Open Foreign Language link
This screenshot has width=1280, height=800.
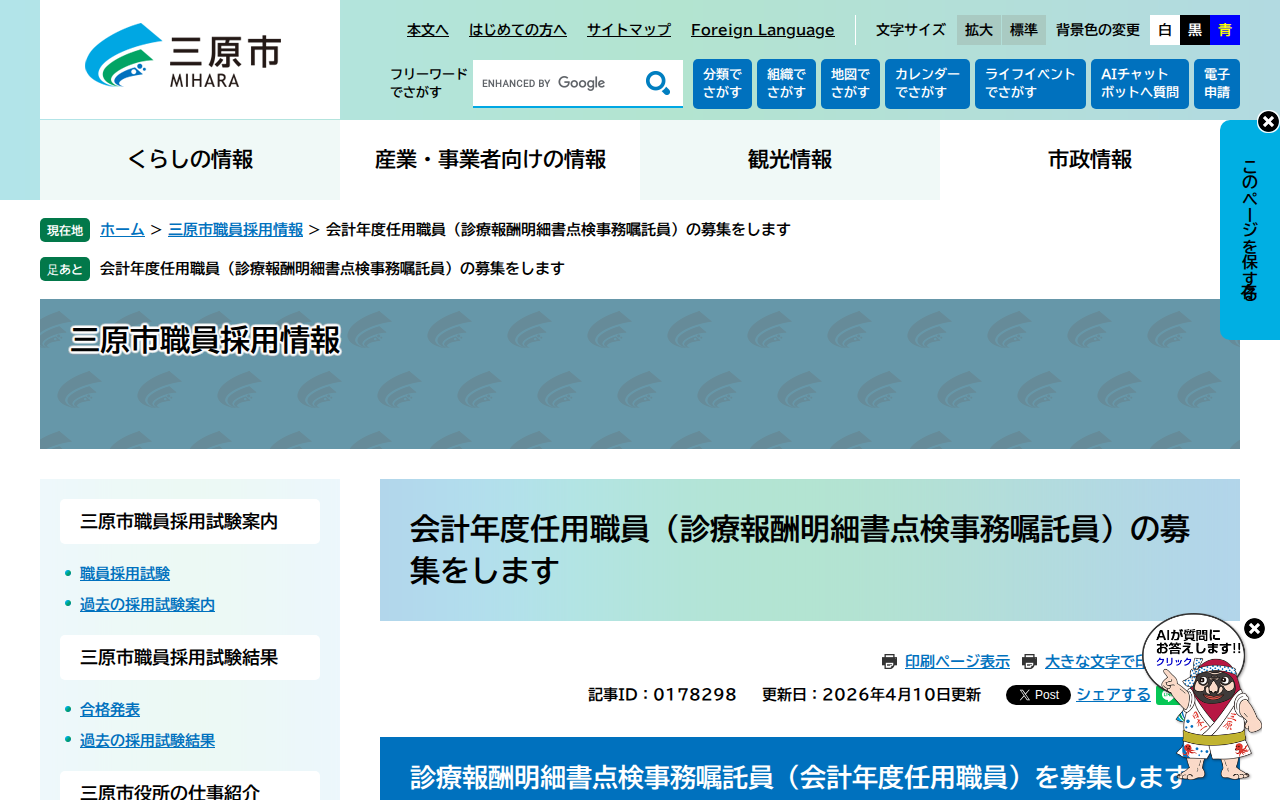[763, 30]
